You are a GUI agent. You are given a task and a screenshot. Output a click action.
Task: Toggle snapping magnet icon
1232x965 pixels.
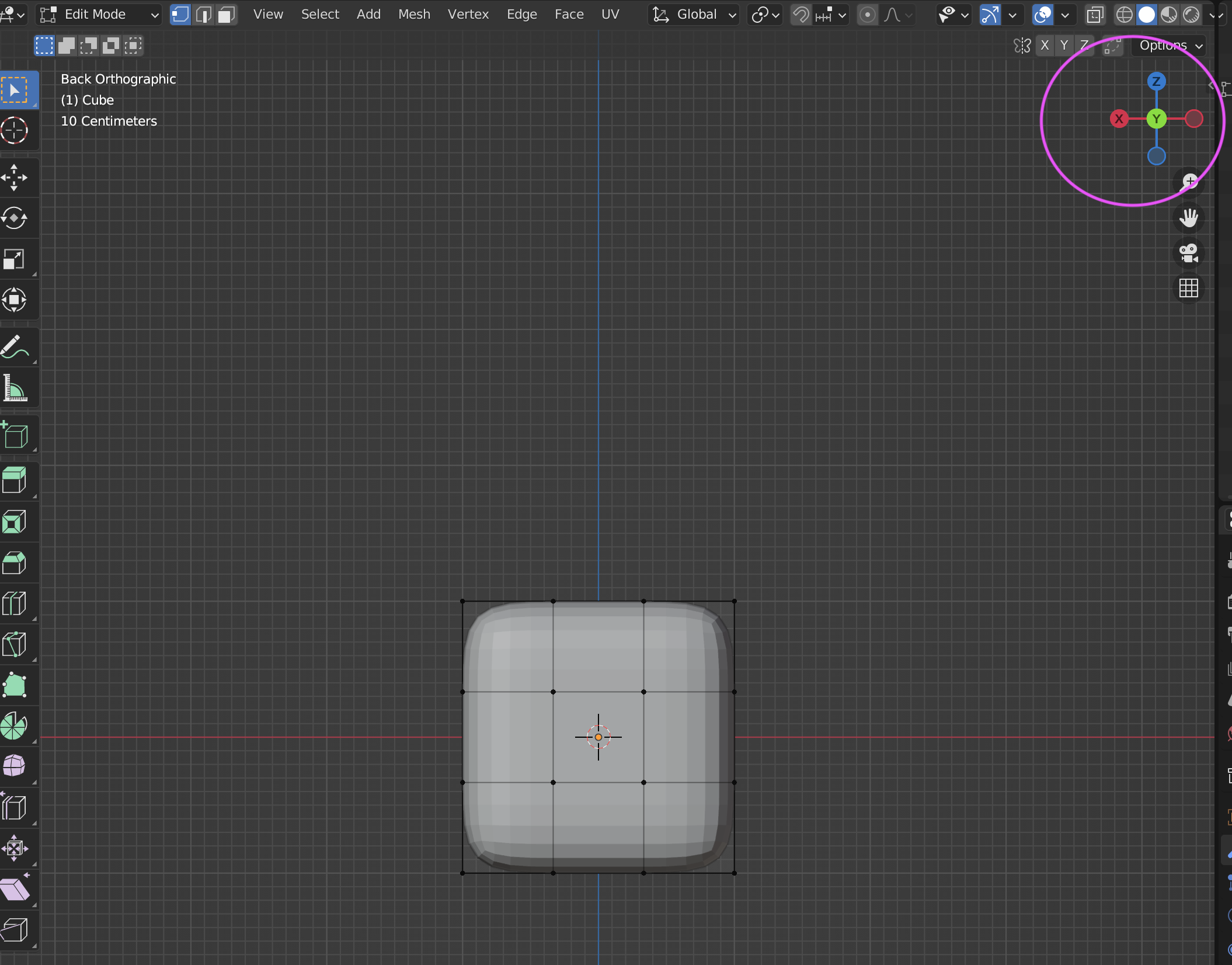(801, 15)
